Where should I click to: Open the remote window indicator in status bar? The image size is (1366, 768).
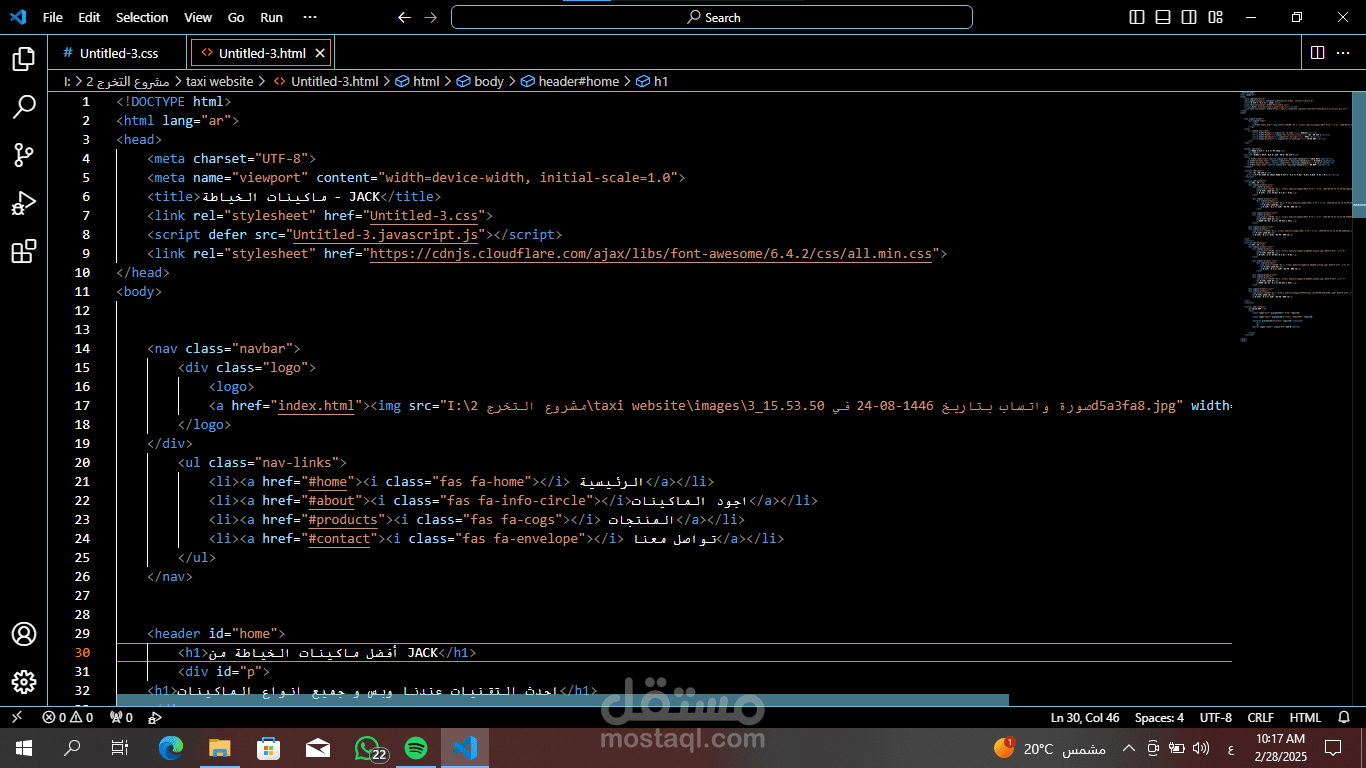click(16, 717)
